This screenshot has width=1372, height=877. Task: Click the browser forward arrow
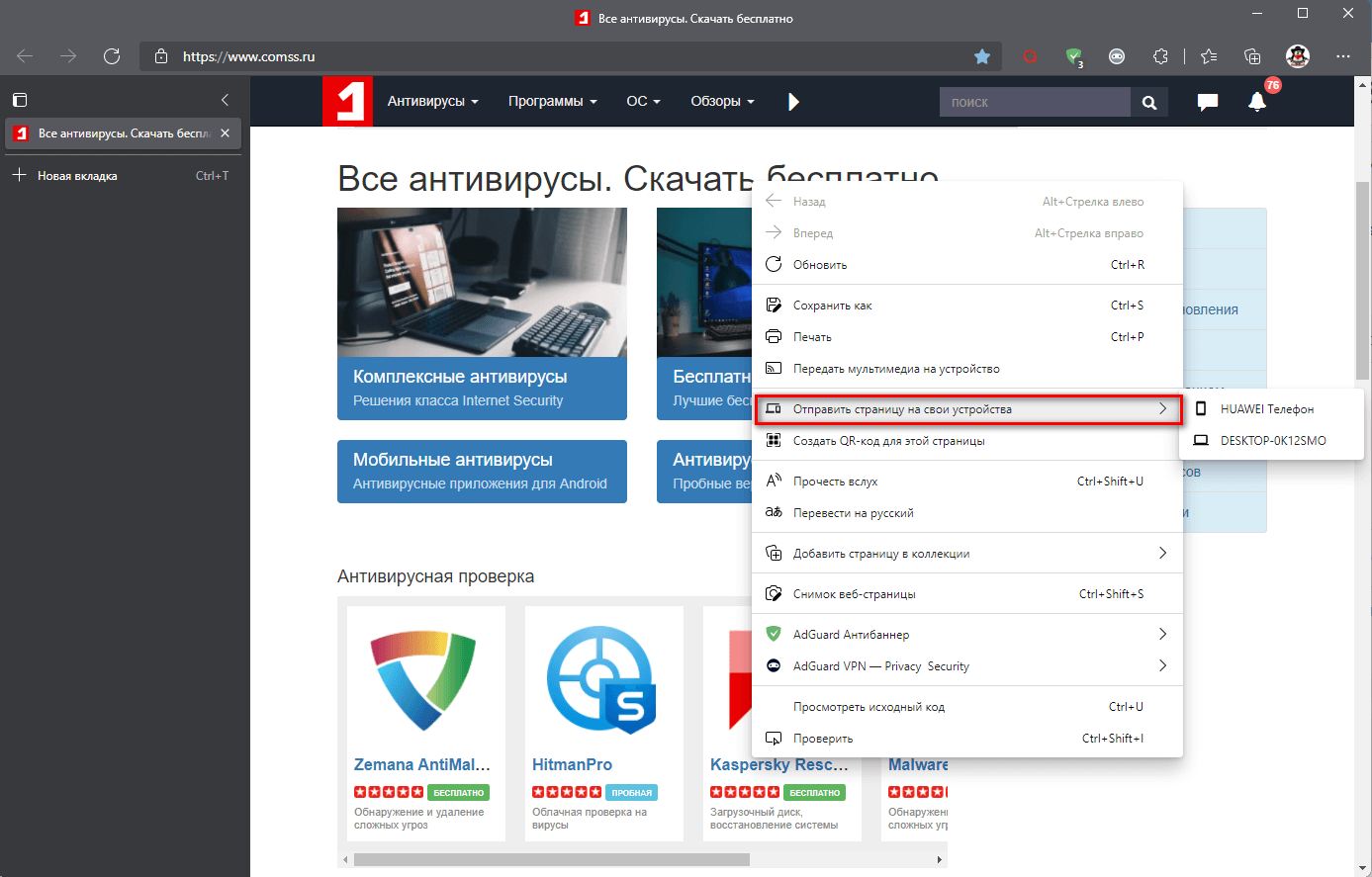pos(68,56)
